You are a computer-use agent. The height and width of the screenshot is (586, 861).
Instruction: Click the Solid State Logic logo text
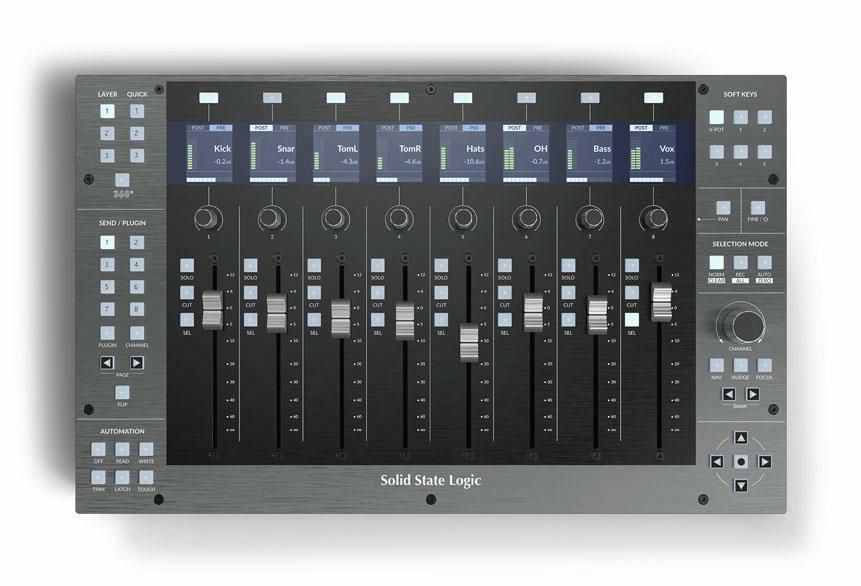[430, 481]
